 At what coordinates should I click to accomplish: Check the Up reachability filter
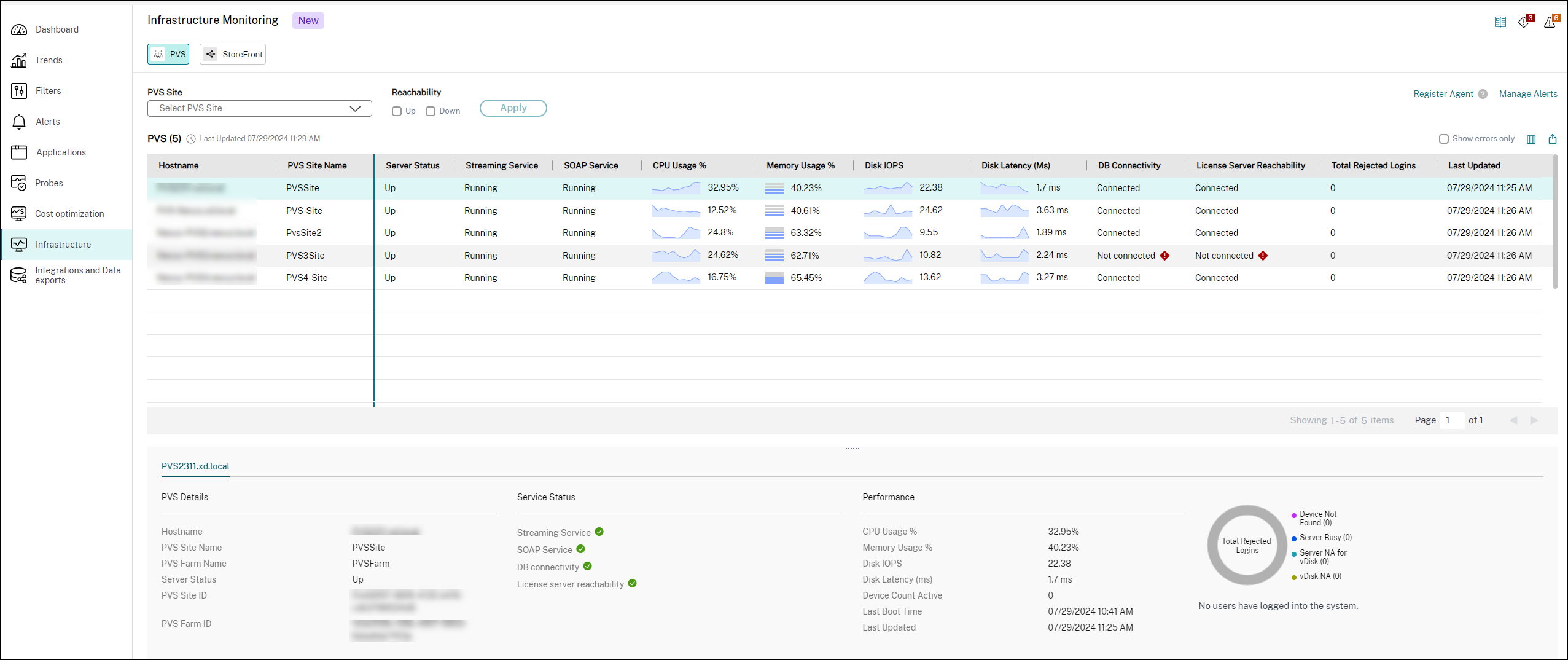coord(396,111)
